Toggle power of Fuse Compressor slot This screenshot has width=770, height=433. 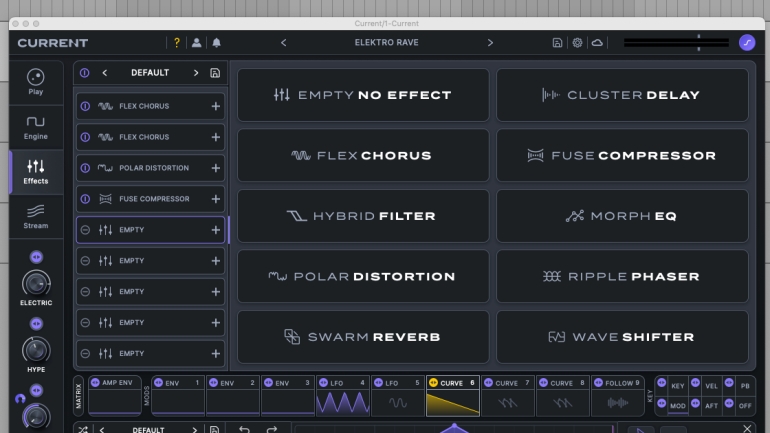[85, 199]
